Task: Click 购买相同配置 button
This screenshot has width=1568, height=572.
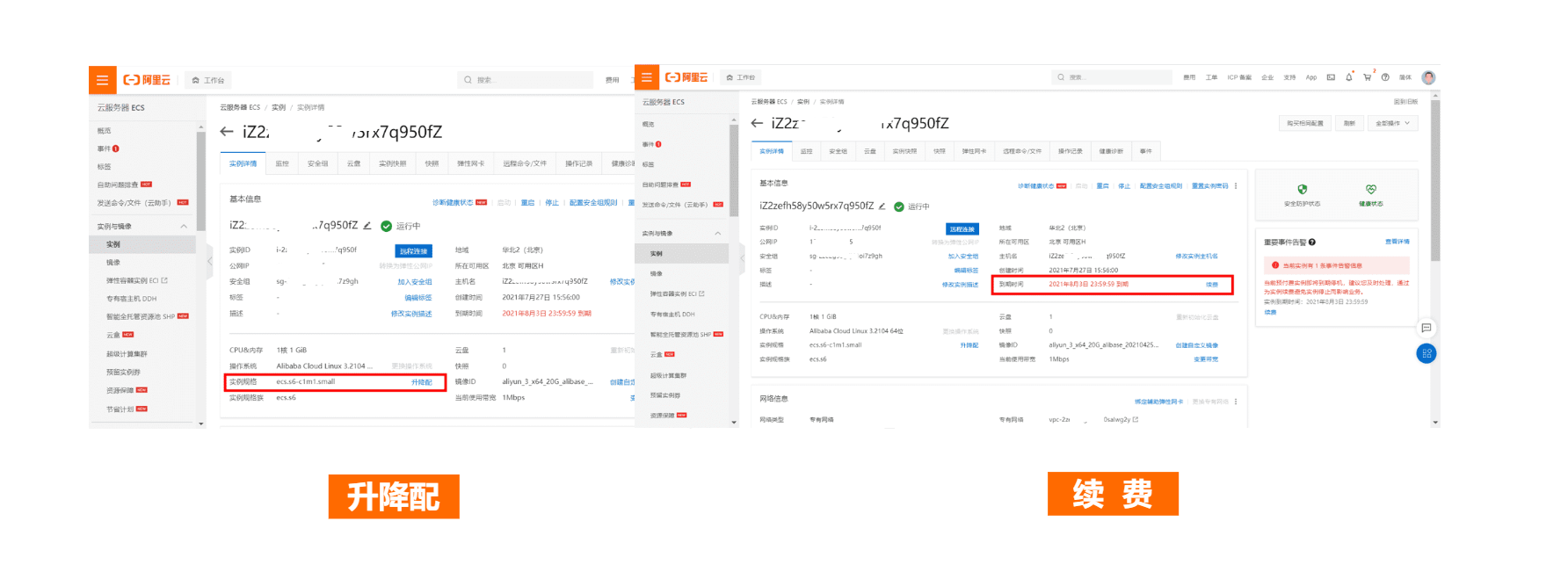Action: pyautogui.click(x=1305, y=123)
